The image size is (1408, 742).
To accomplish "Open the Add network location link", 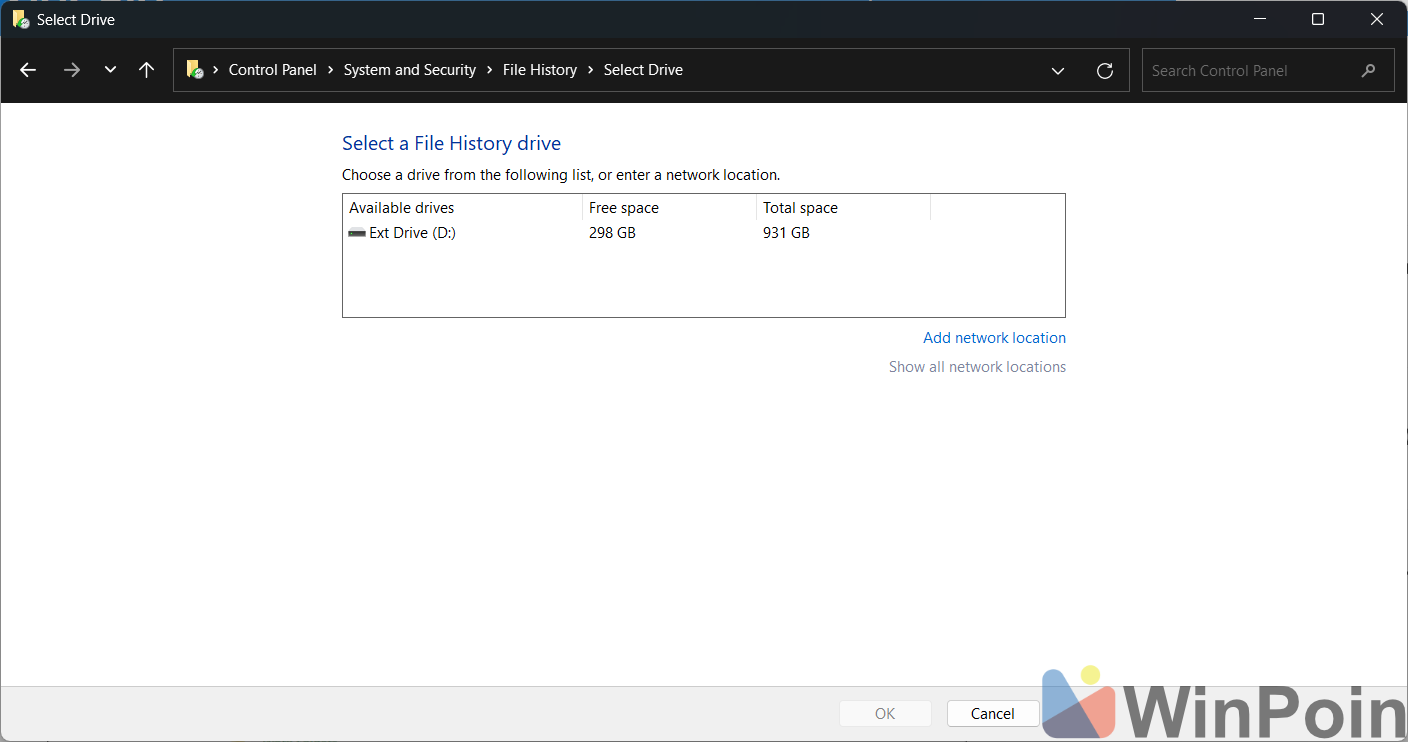I will pos(994,338).
